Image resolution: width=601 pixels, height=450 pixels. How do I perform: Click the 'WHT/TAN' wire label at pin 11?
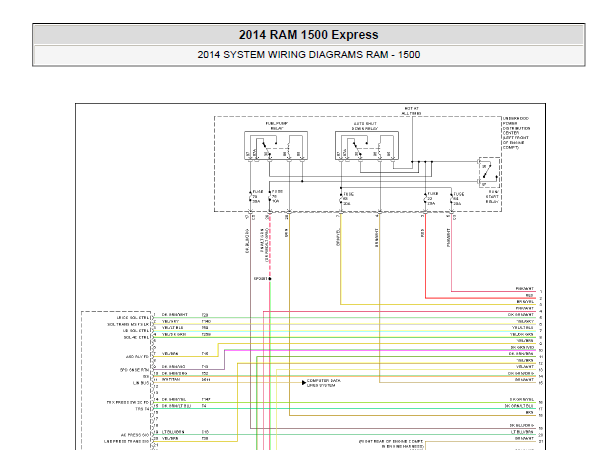point(171,379)
